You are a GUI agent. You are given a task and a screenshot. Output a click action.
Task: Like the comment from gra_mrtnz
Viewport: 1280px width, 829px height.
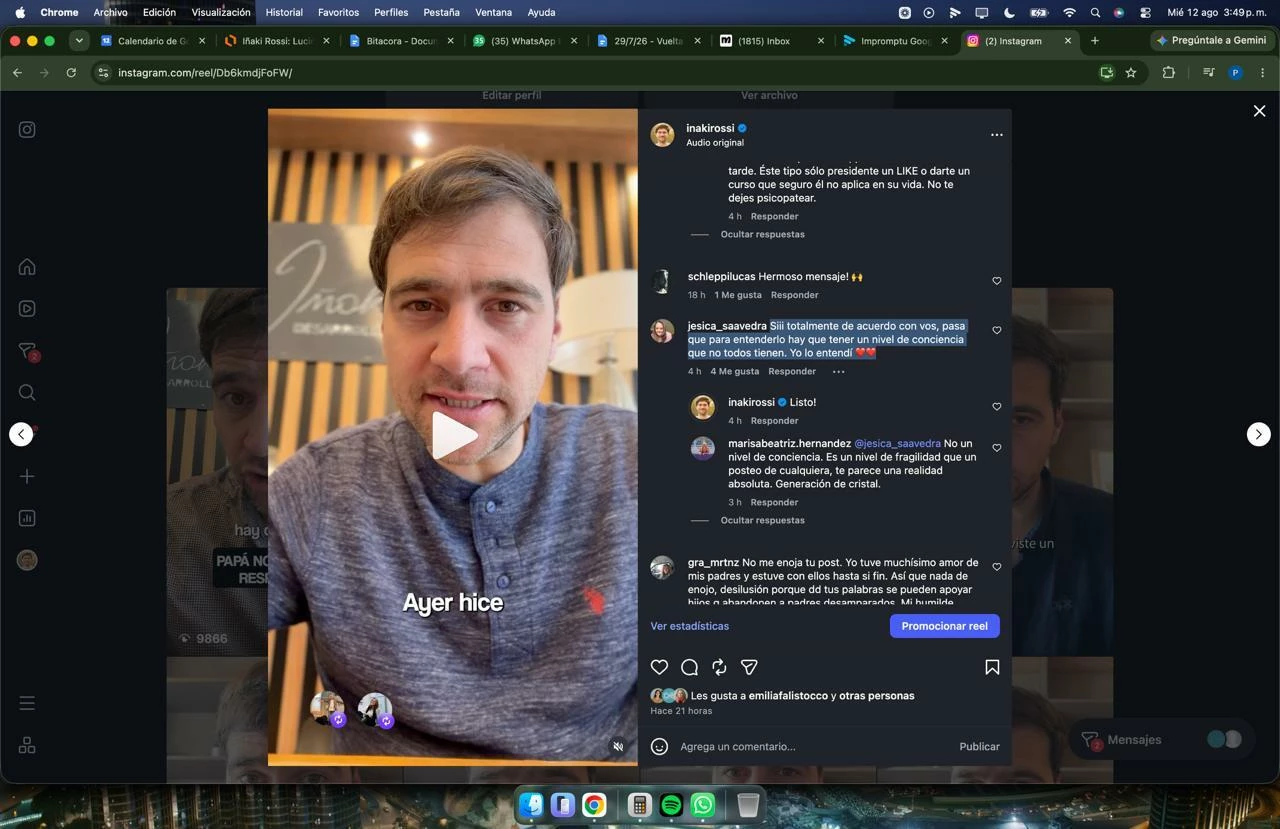click(x=996, y=567)
